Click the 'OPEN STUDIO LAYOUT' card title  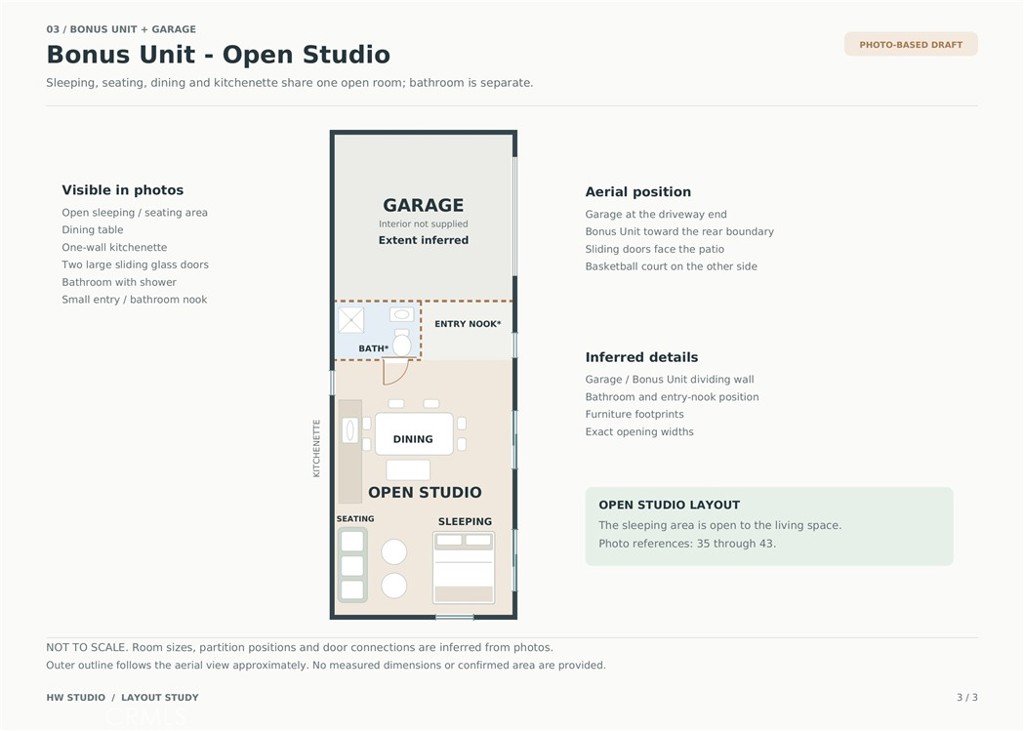click(669, 505)
